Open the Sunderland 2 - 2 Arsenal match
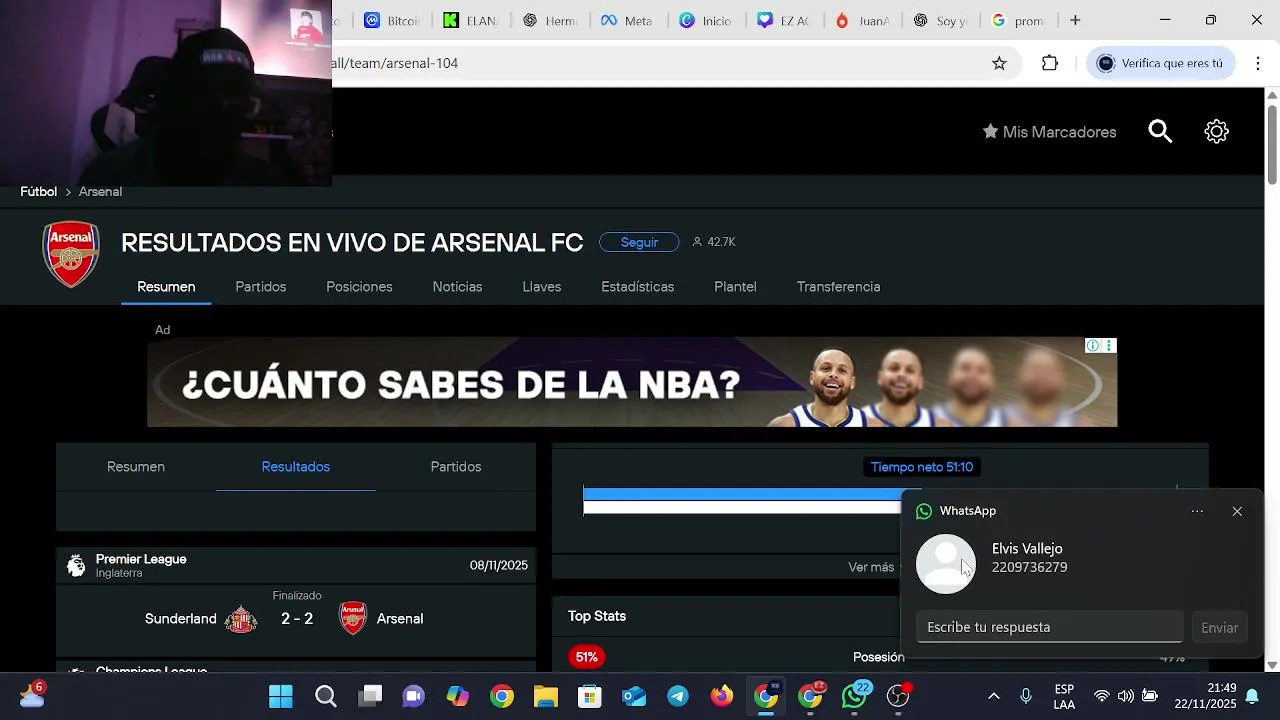The height and width of the screenshot is (720, 1280). pyautogui.click(x=296, y=619)
